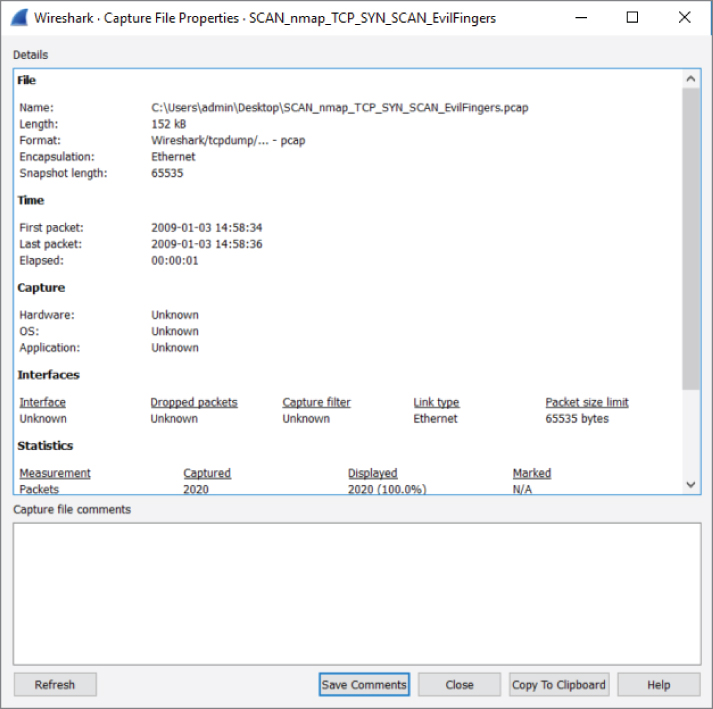Image resolution: width=713 pixels, height=709 pixels.
Task: Click the 65535 bytes packet size value
Action: pos(577,419)
